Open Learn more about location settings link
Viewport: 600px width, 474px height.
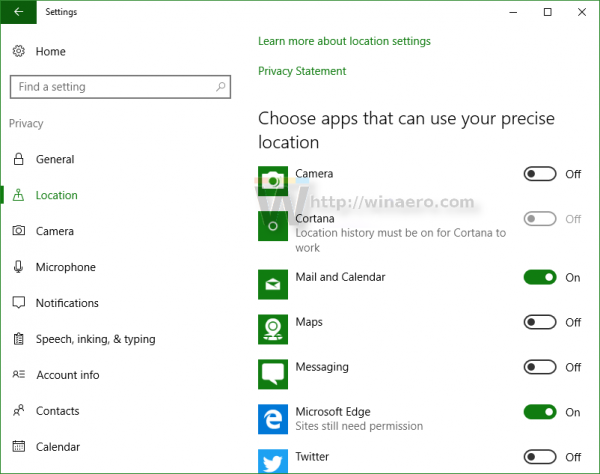344,41
